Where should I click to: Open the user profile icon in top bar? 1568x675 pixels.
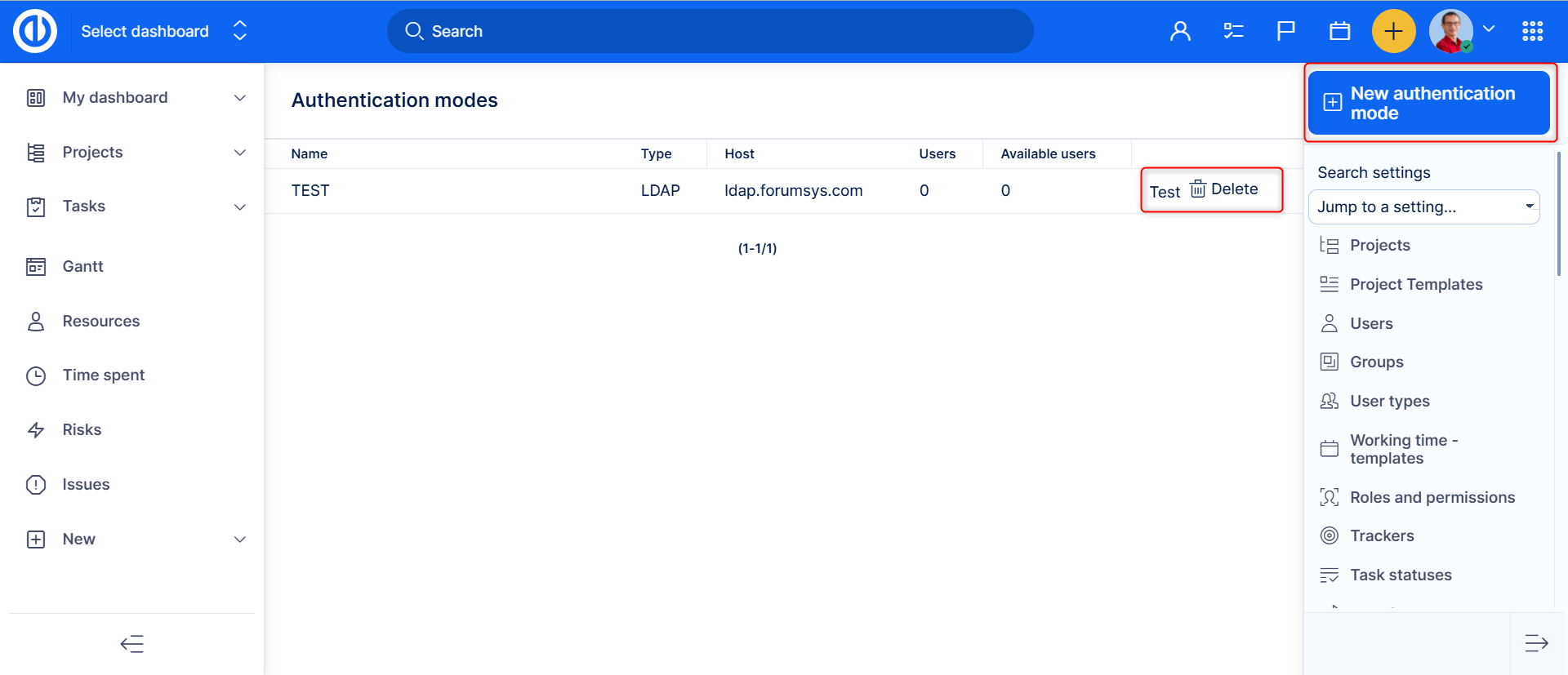click(x=1179, y=32)
